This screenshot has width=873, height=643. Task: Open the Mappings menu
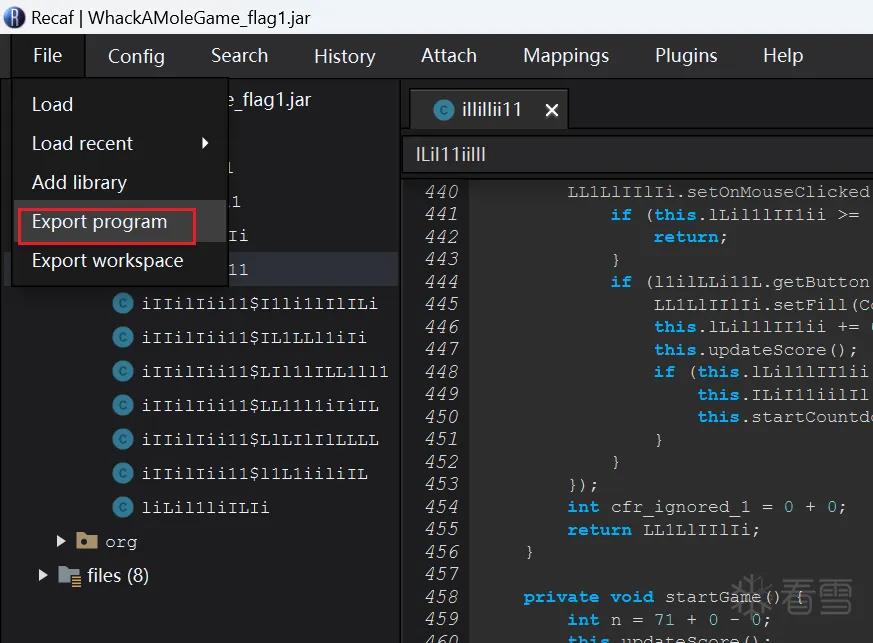click(x=566, y=56)
